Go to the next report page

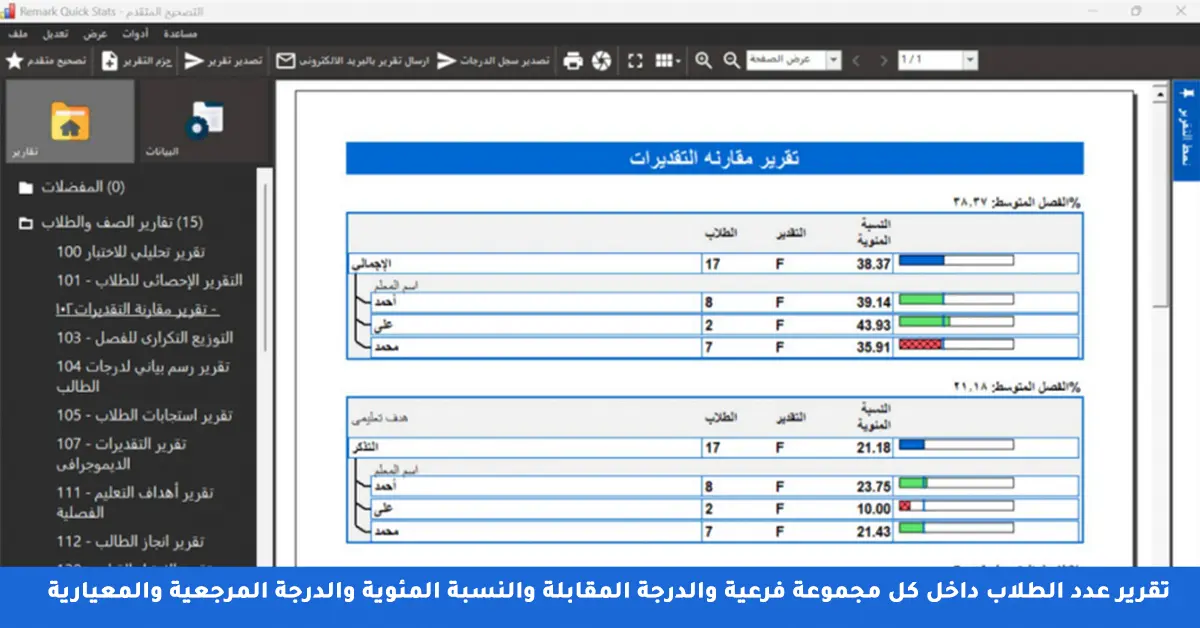pyautogui.click(x=883, y=61)
